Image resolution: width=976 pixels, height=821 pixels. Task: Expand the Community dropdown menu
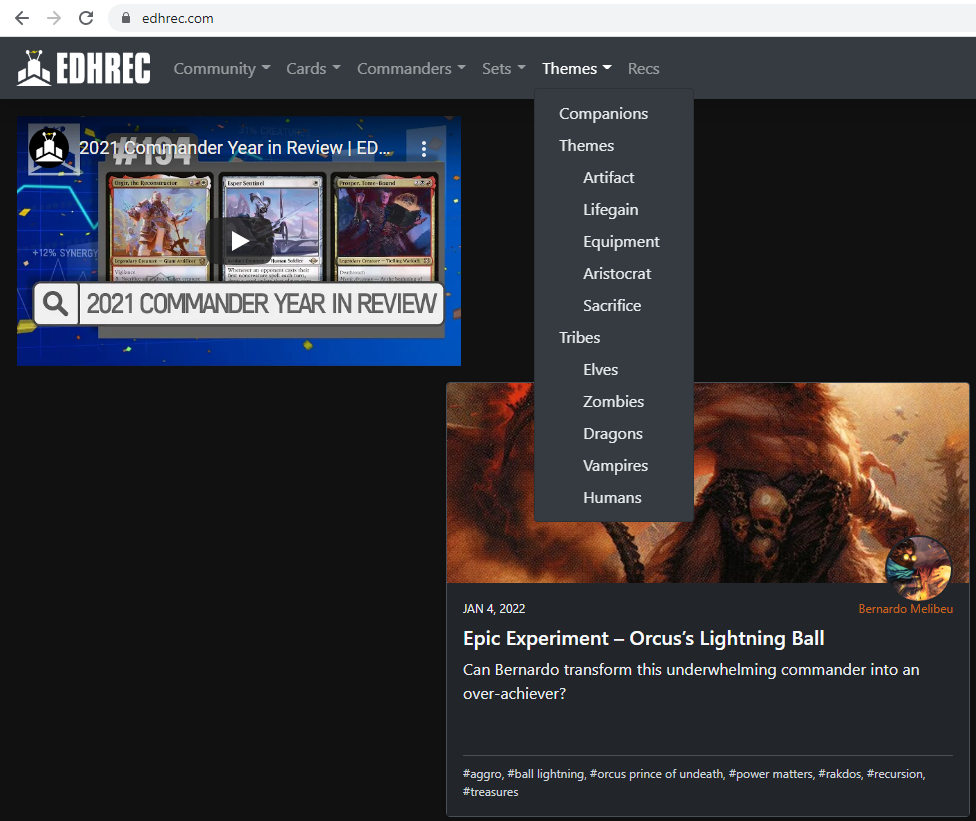pyautogui.click(x=222, y=68)
